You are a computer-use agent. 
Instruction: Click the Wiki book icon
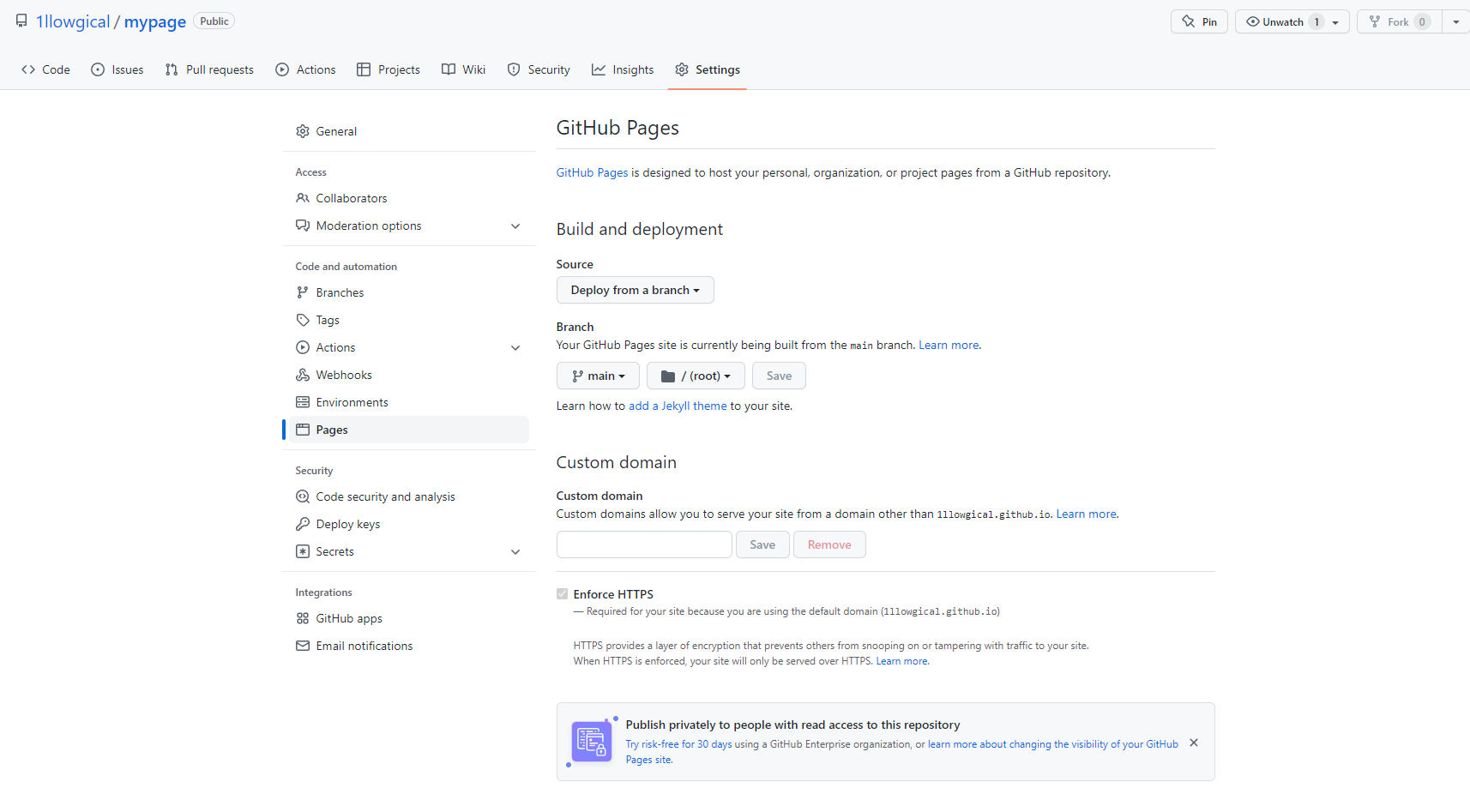pyautogui.click(x=449, y=69)
